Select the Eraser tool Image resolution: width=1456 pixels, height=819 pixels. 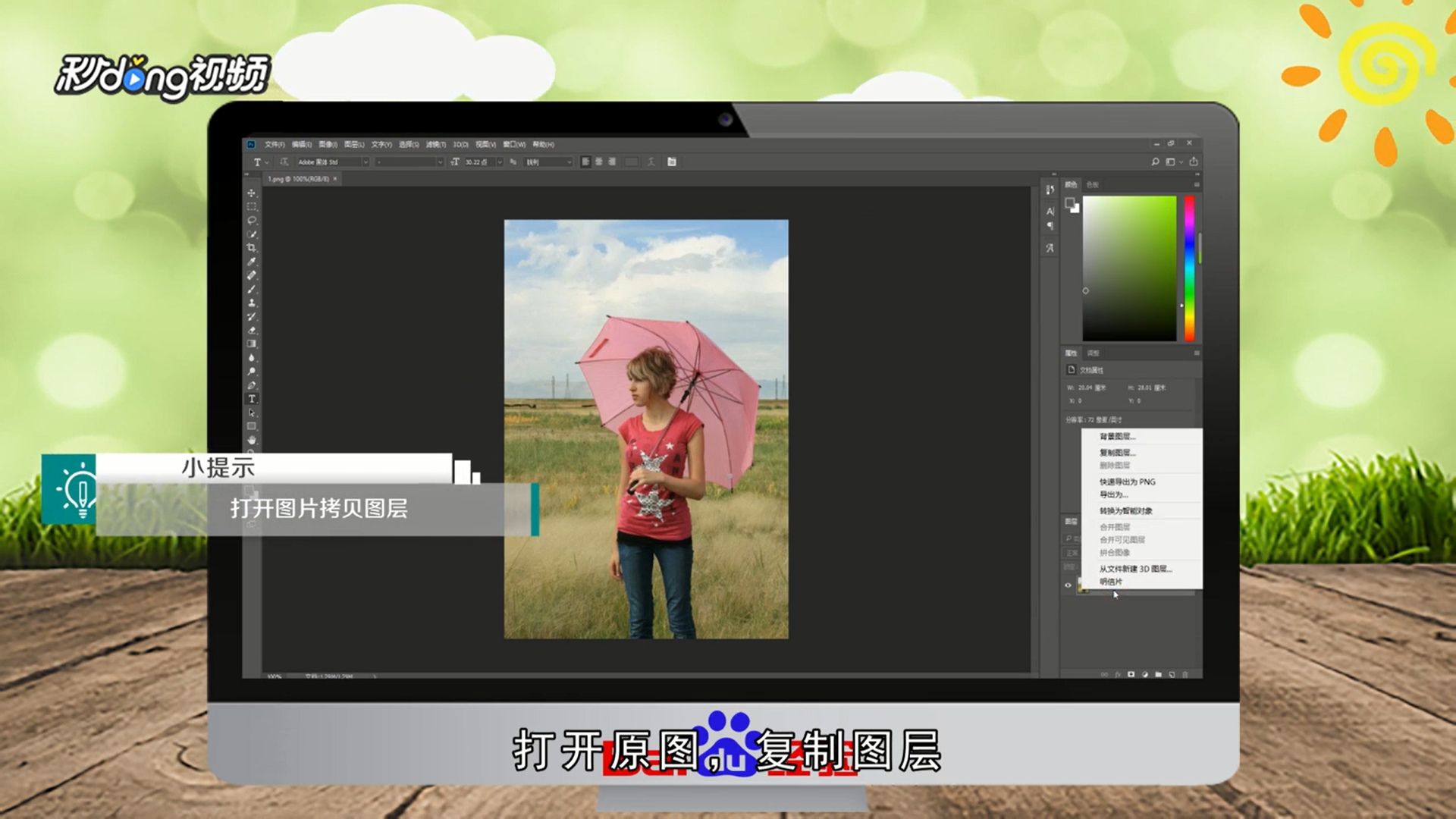(252, 330)
